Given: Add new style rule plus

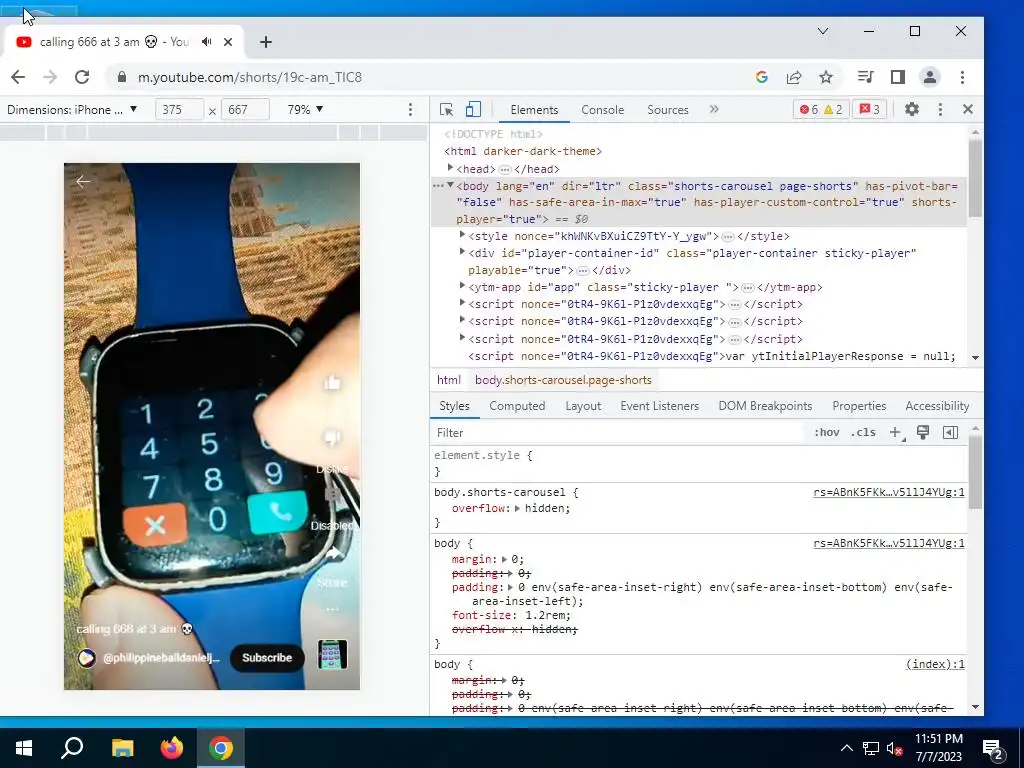Looking at the screenshot, I should (895, 432).
